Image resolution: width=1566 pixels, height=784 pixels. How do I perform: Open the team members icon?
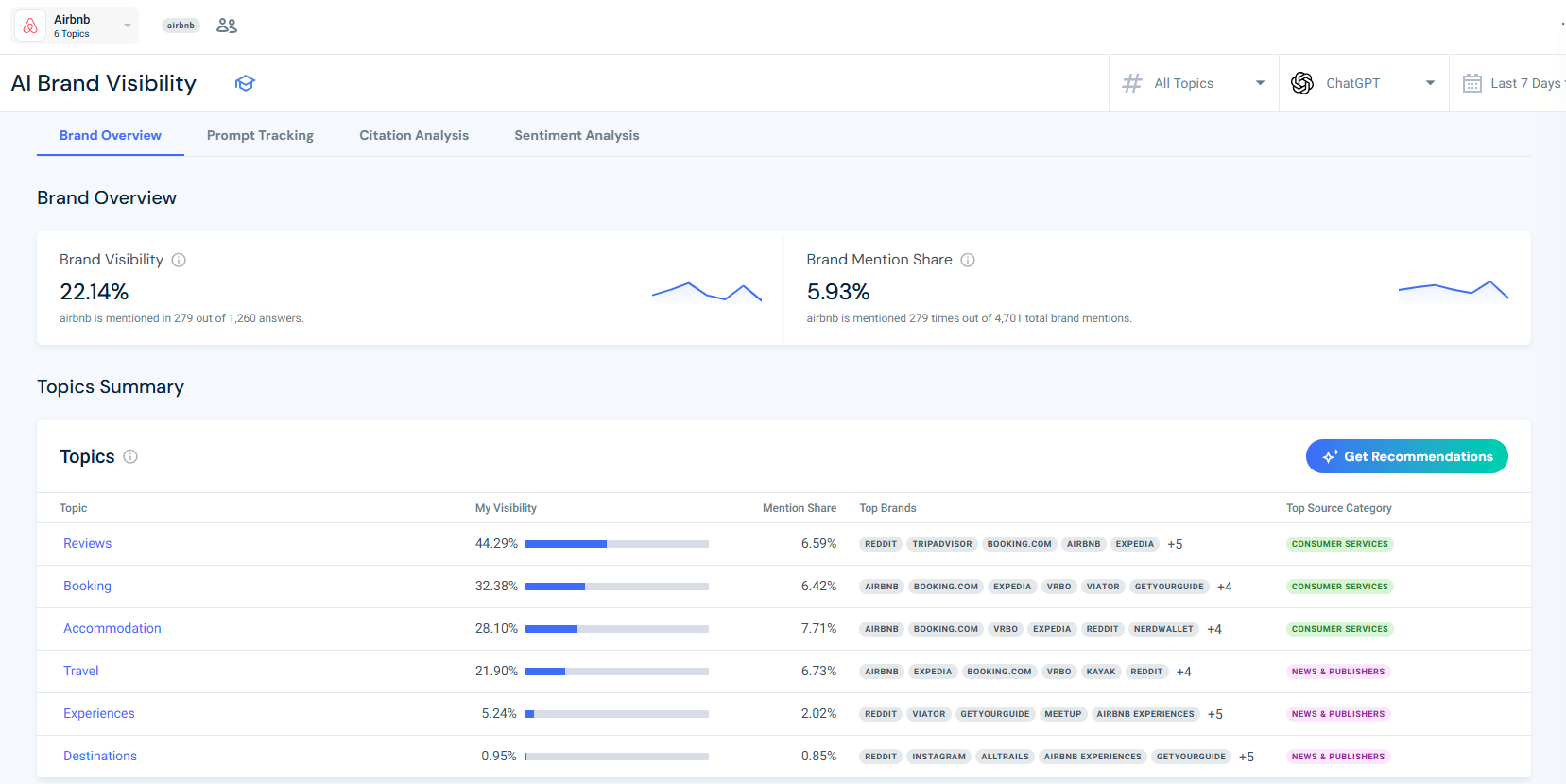click(x=227, y=26)
